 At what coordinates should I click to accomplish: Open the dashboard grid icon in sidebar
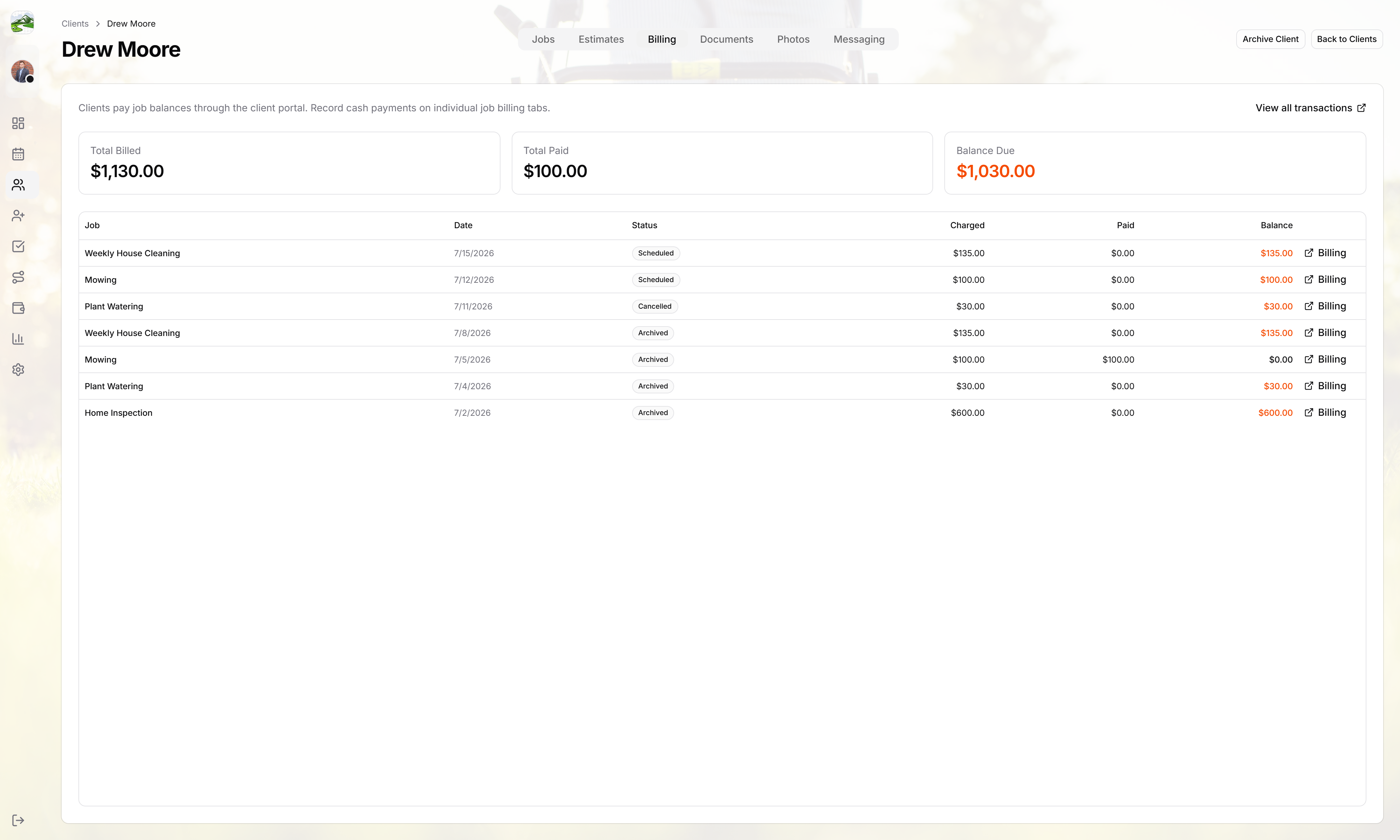click(x=18, y=124)
